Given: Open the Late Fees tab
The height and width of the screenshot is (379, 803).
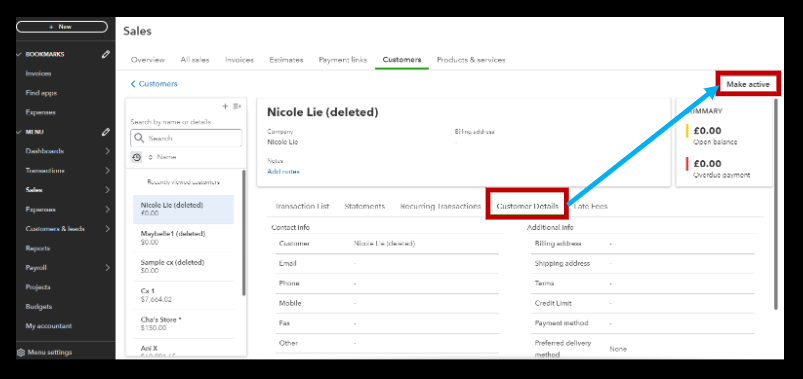Looking at the screenshot, I should [x=590, y=206].
